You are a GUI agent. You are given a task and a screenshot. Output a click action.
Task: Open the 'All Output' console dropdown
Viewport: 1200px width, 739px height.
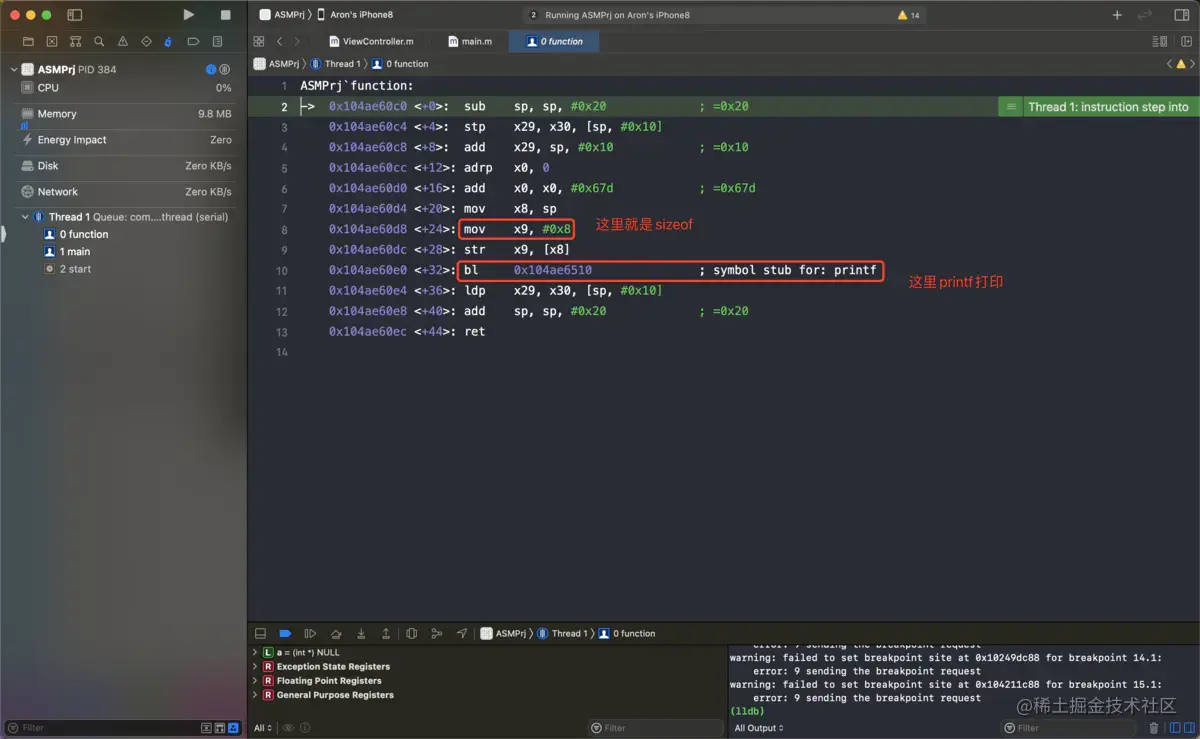pos(759,728)
